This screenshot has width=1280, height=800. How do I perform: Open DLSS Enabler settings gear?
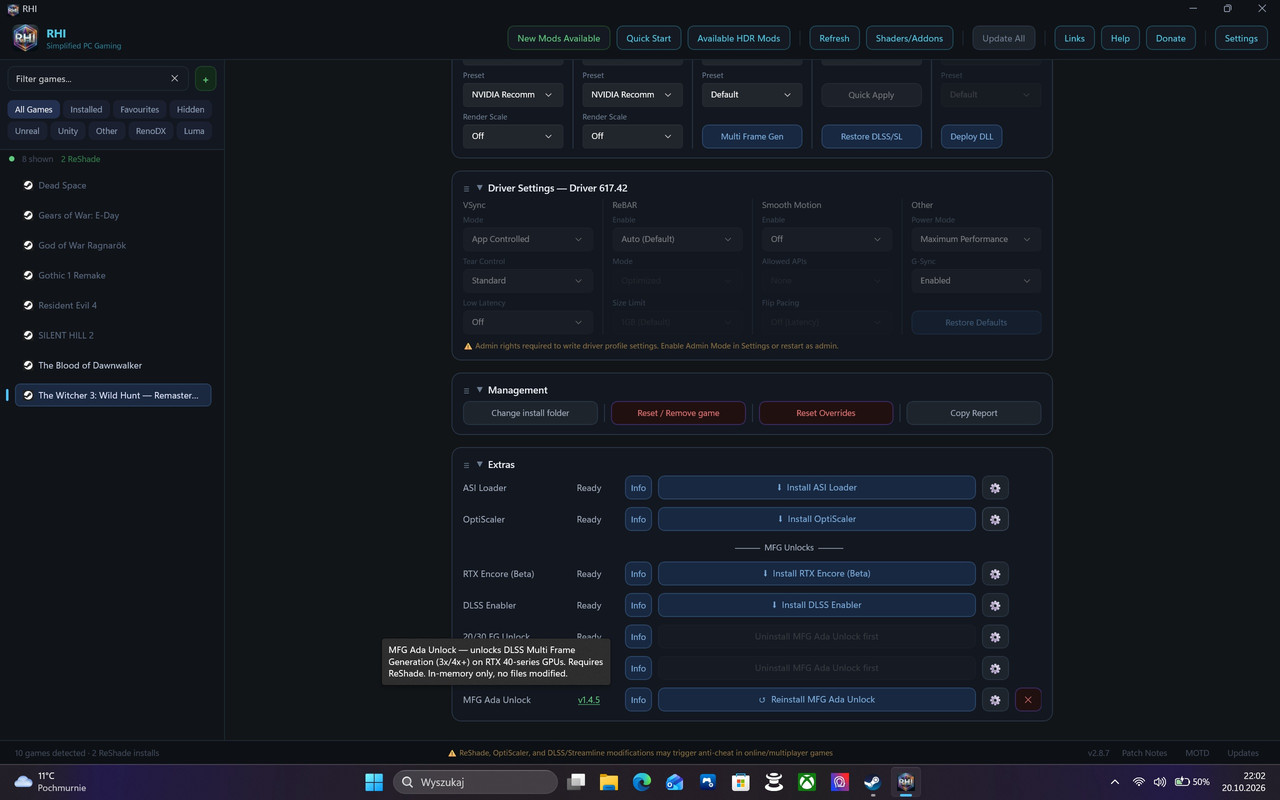click(x=994, y=605)
